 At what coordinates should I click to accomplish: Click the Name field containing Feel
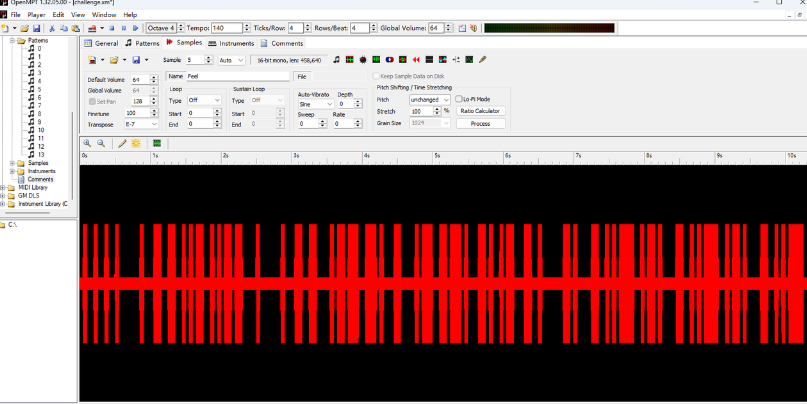(237, 76)
